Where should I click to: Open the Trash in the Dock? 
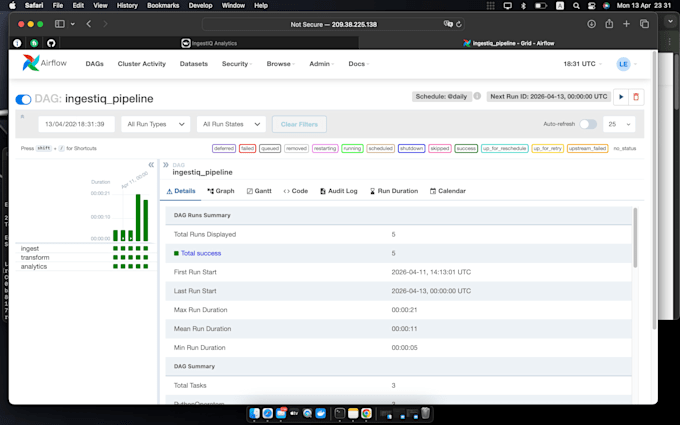[425, 413]
